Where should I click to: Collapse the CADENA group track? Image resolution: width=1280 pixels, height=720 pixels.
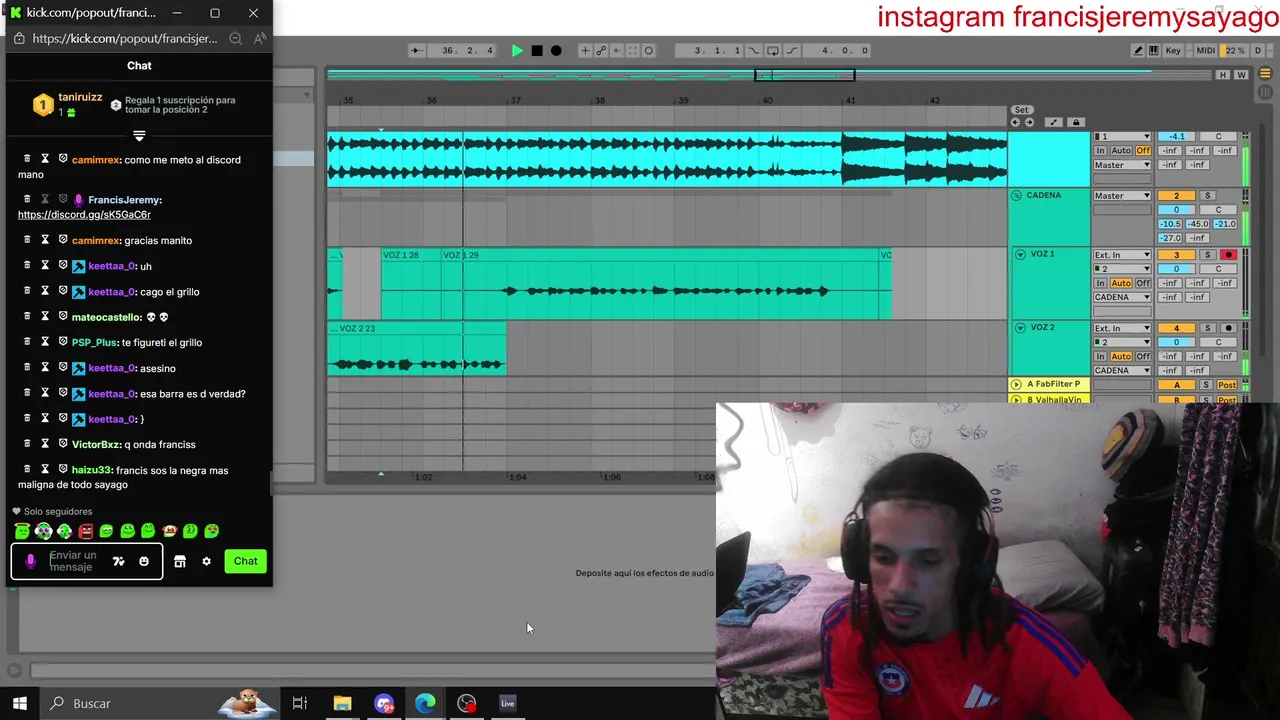point(1016,195)
